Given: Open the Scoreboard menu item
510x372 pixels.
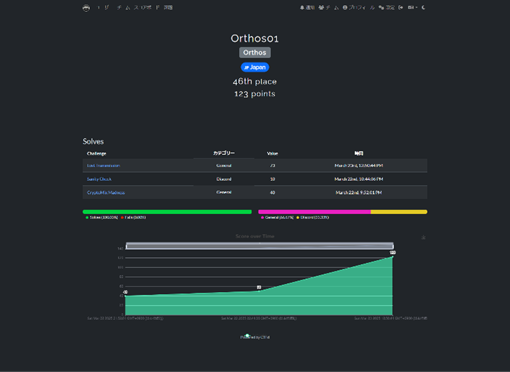Looking at the screenshot, I should pos(147,7).
